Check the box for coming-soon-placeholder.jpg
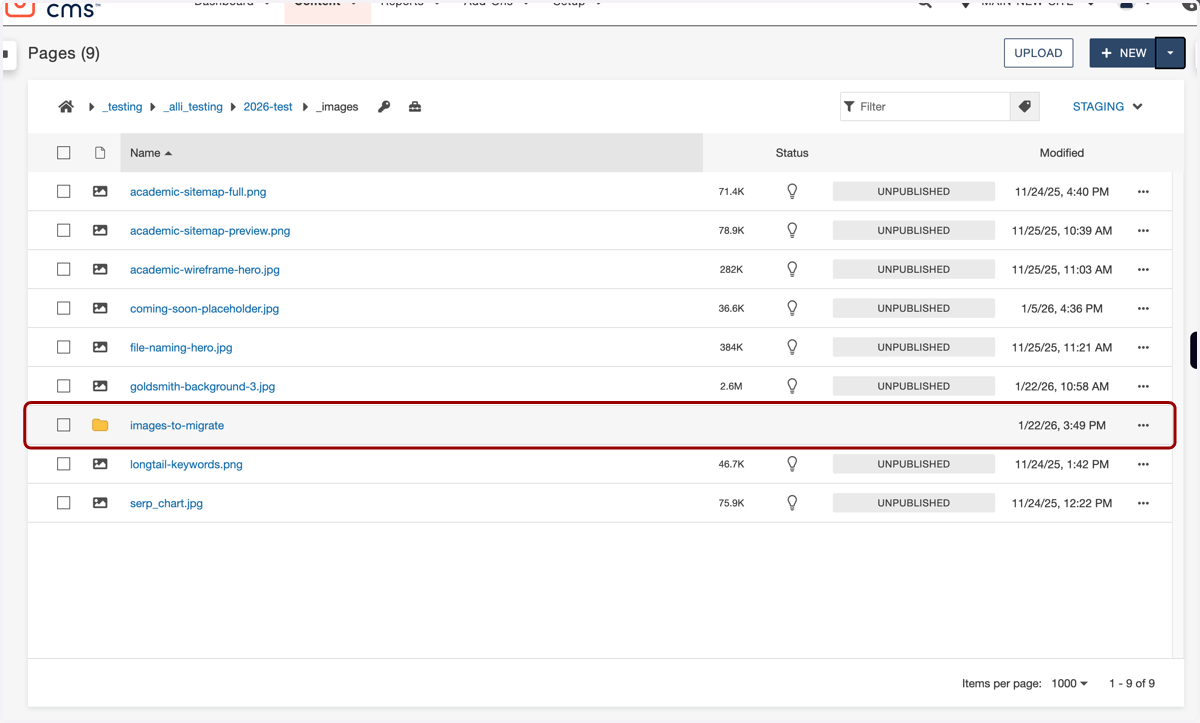 (64, 308)
